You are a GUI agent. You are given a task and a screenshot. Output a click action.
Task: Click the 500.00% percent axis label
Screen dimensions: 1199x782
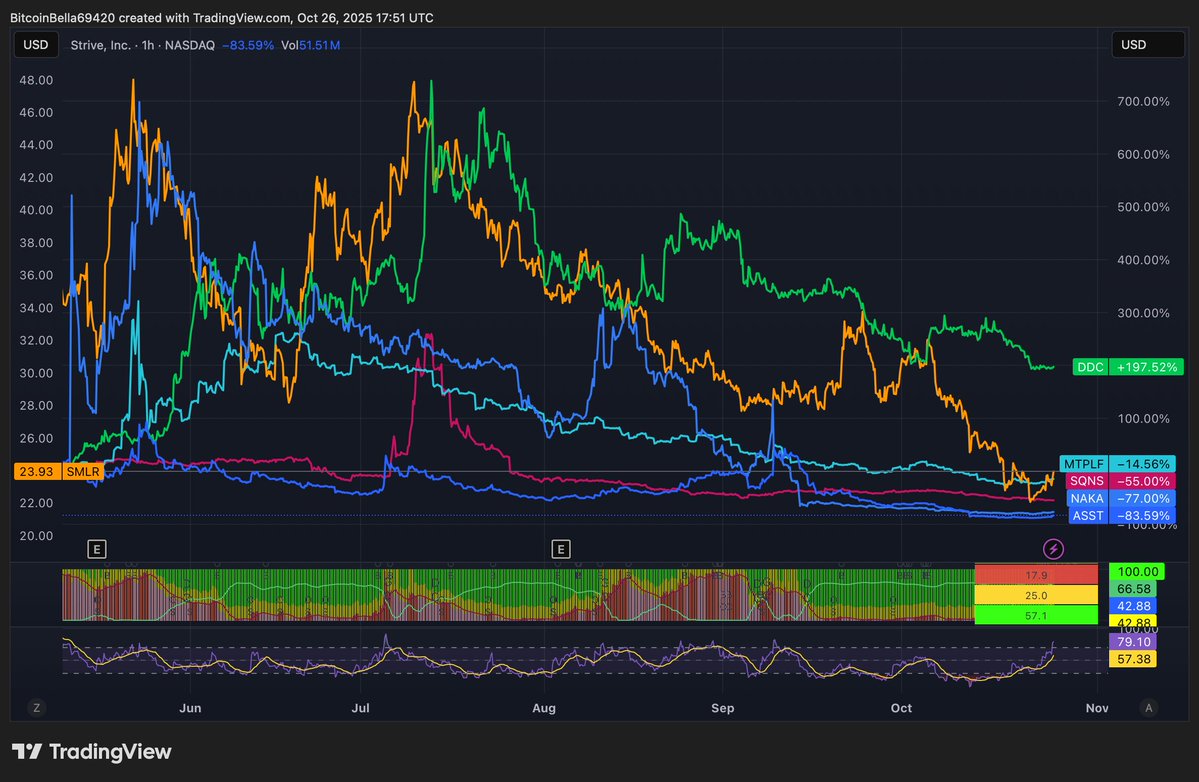1143,207
